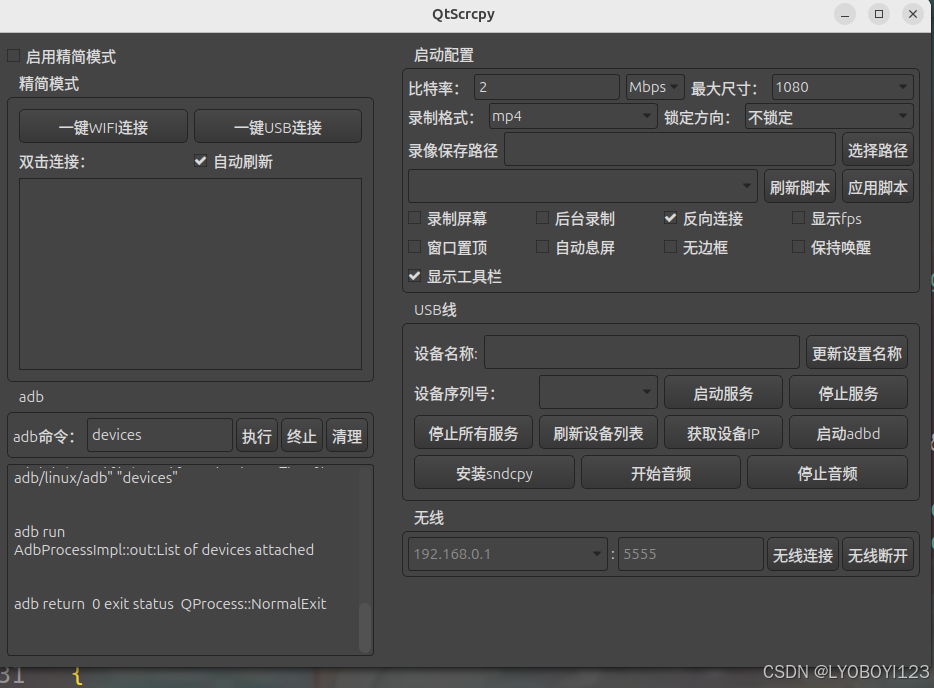Enable the 启用精简模式 checkbox
The height and width of the screenshot is (688, 934).
(14, 56)
